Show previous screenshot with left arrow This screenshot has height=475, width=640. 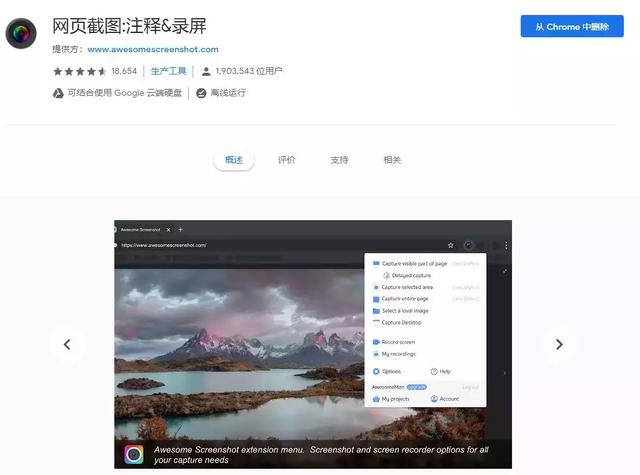(x=68, y=344)
